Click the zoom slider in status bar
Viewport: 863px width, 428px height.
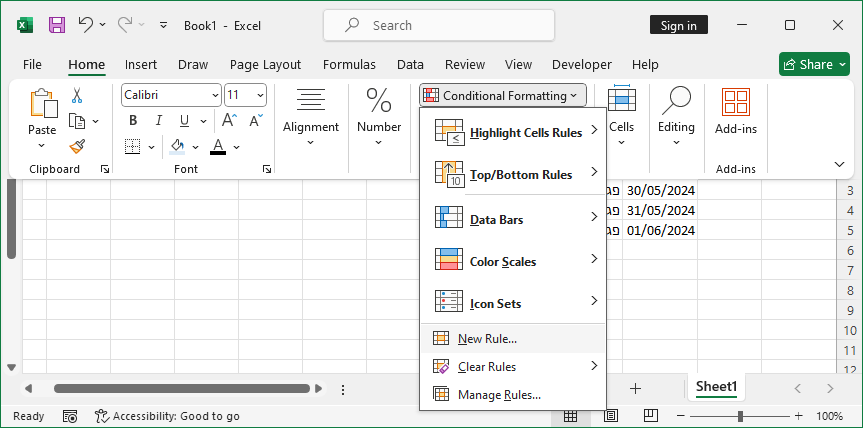click(x=740, y=416)
